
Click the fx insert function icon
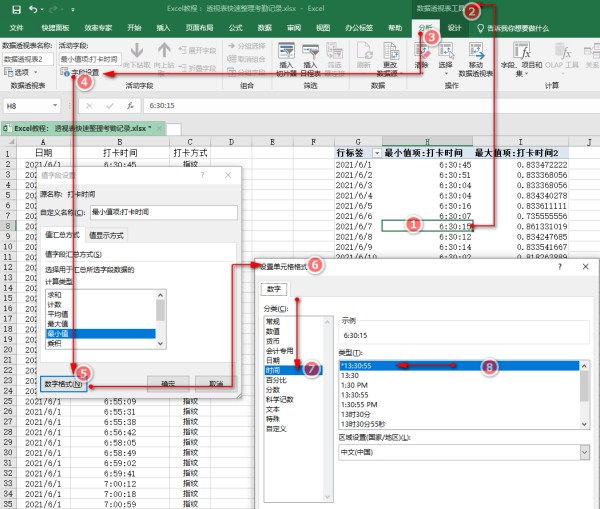130,106
